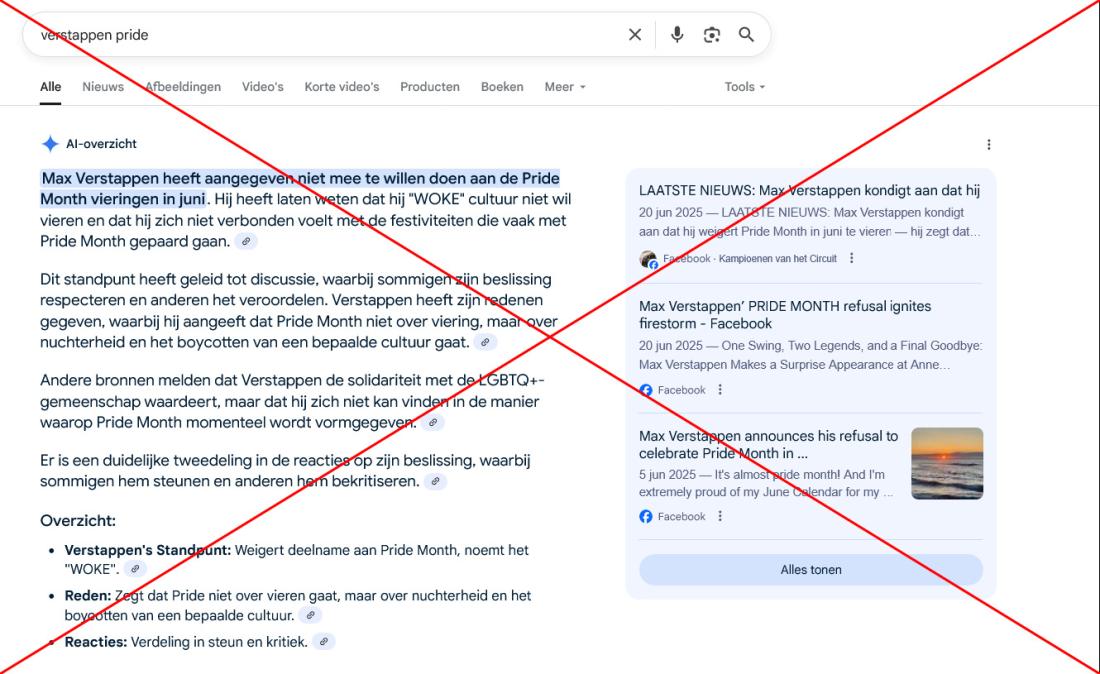Open the link chip in the Reden bullet
This screenshot has height=674, width=1100.
(310, 615)
